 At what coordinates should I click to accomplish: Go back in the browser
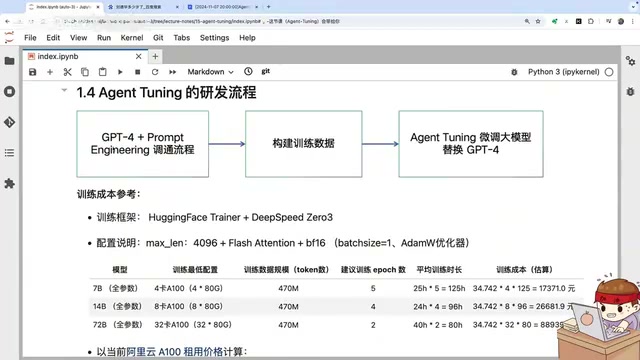tap(7, 21)
